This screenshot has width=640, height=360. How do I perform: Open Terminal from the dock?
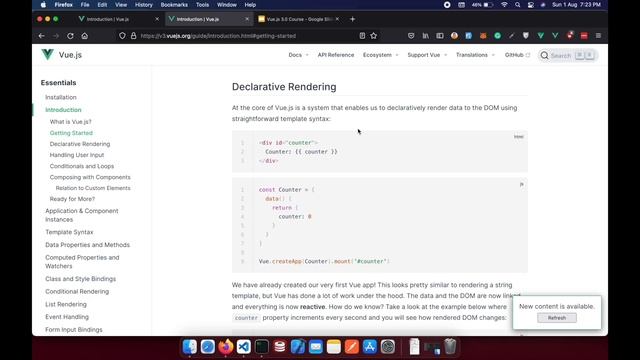tap(262, 347)
